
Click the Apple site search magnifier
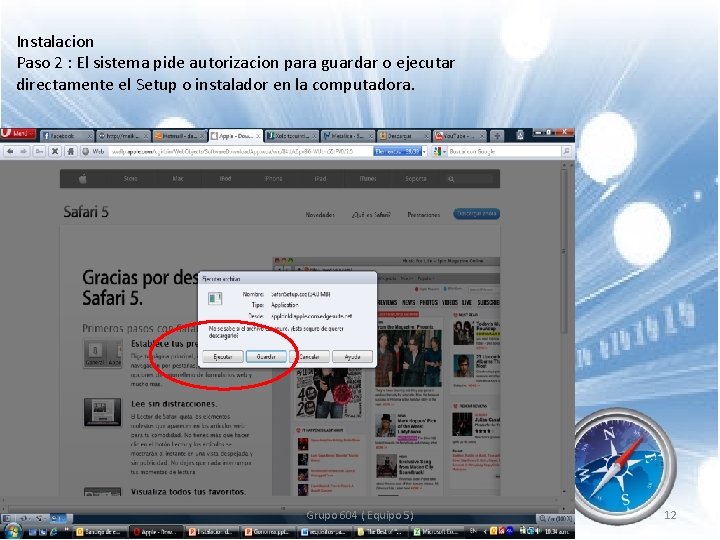[x=451, y=179]
